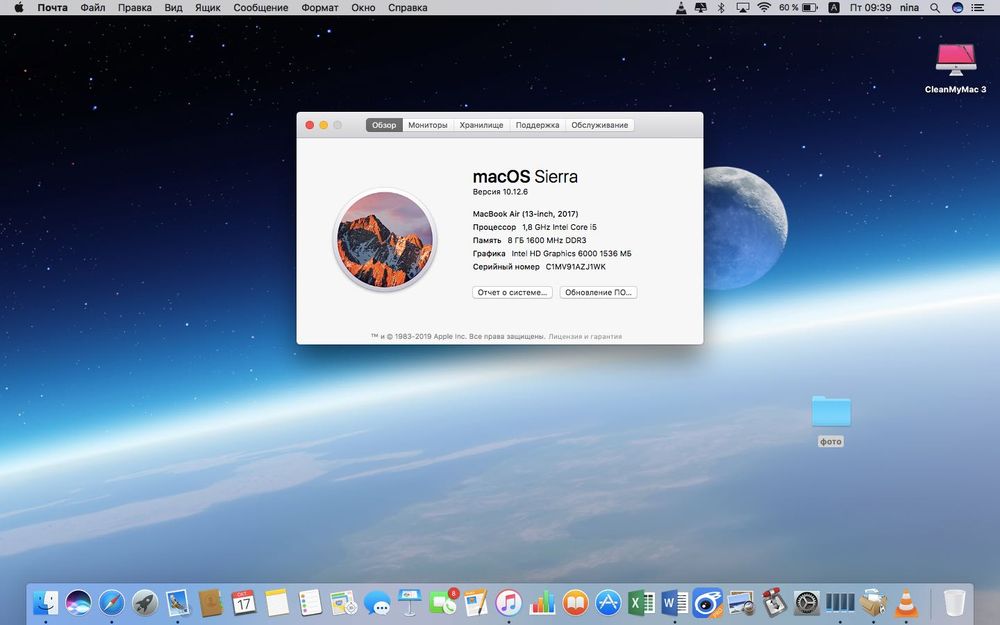Open the Mail stamp icon in Dock

coord(177,602)
